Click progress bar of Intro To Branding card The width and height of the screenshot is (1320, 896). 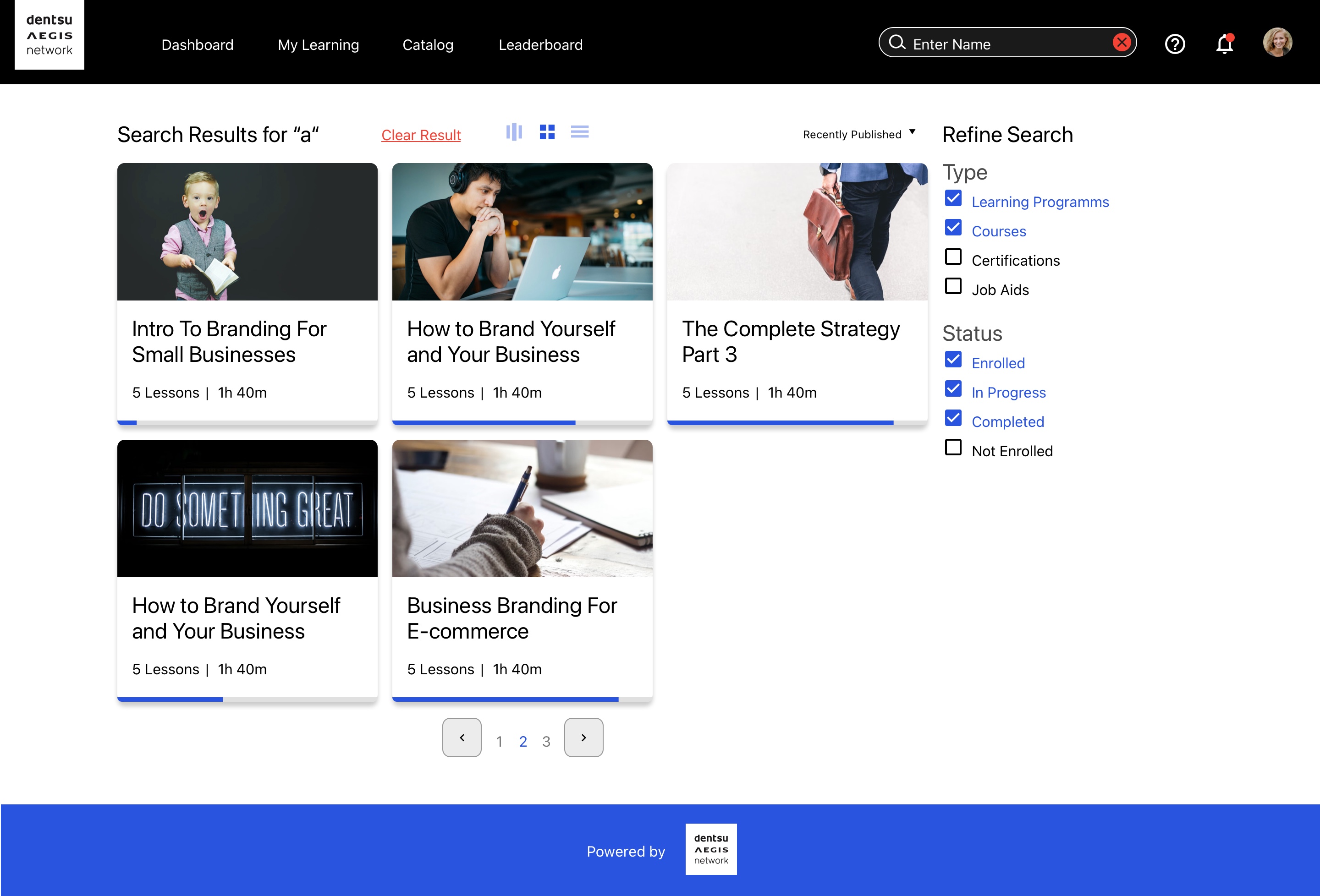[247, 422]
